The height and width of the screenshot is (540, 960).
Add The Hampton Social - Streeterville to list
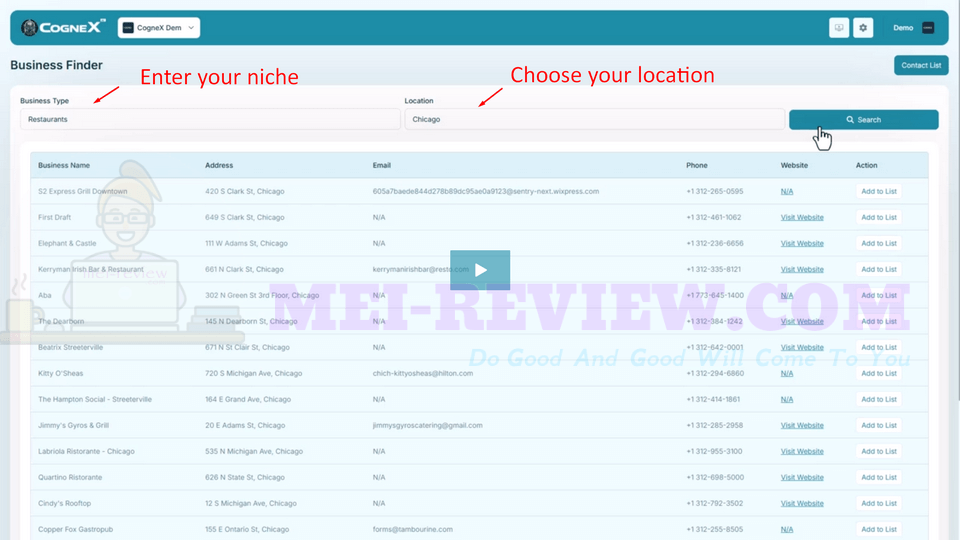click(x=879, y=399)
